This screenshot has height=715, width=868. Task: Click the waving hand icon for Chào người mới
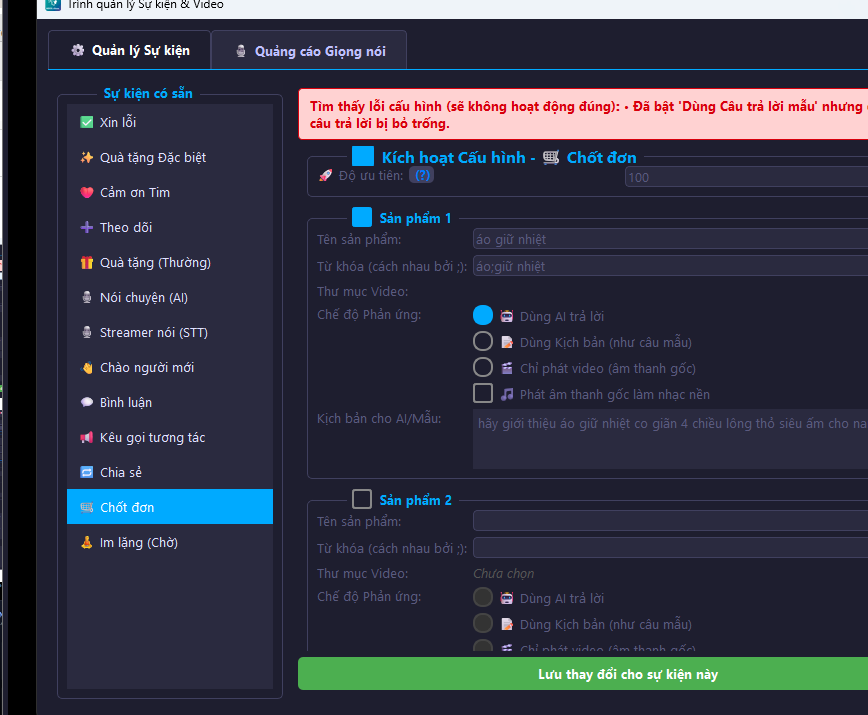(86, 367)
